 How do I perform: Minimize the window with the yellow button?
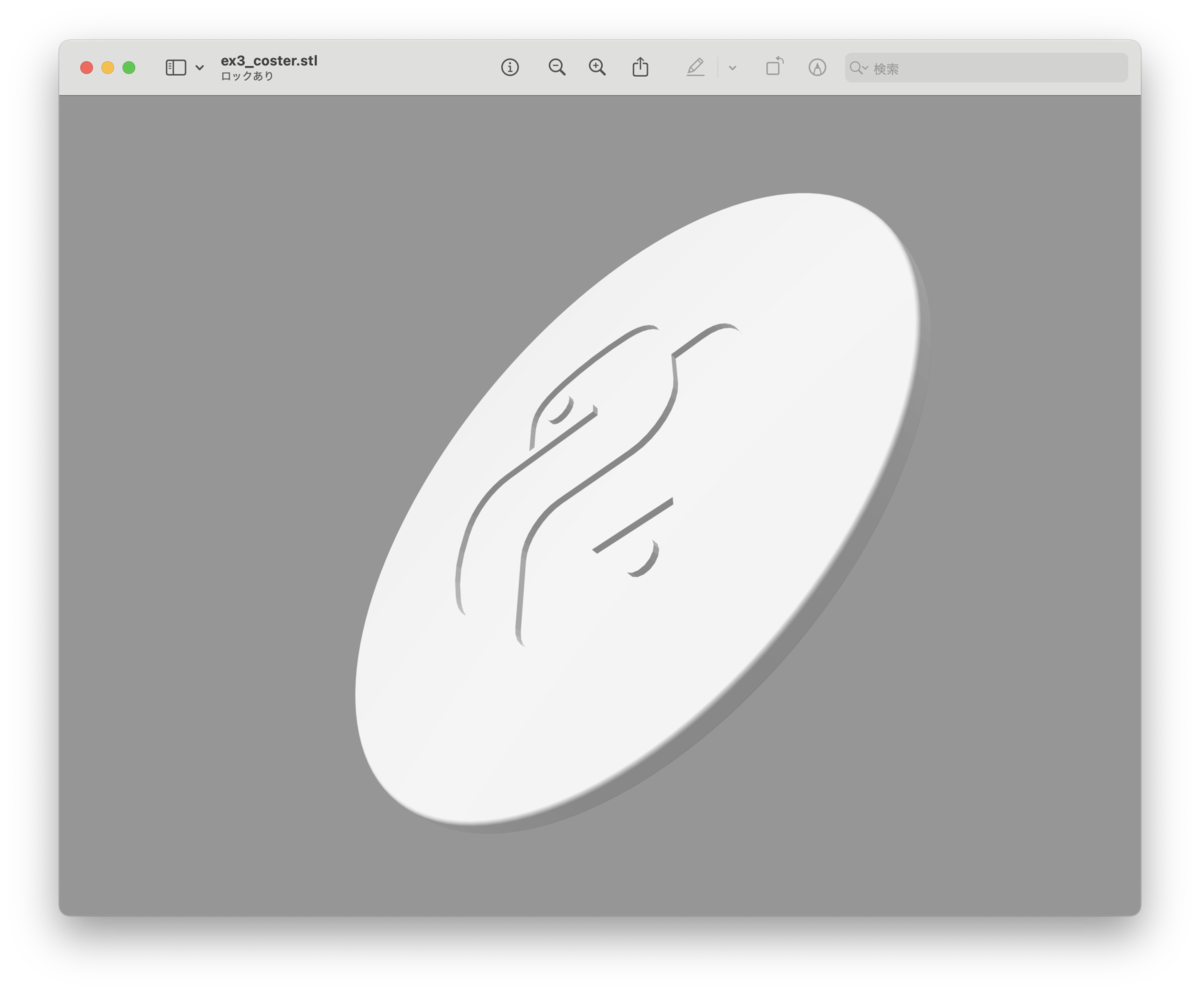click(x=108, y=67)
